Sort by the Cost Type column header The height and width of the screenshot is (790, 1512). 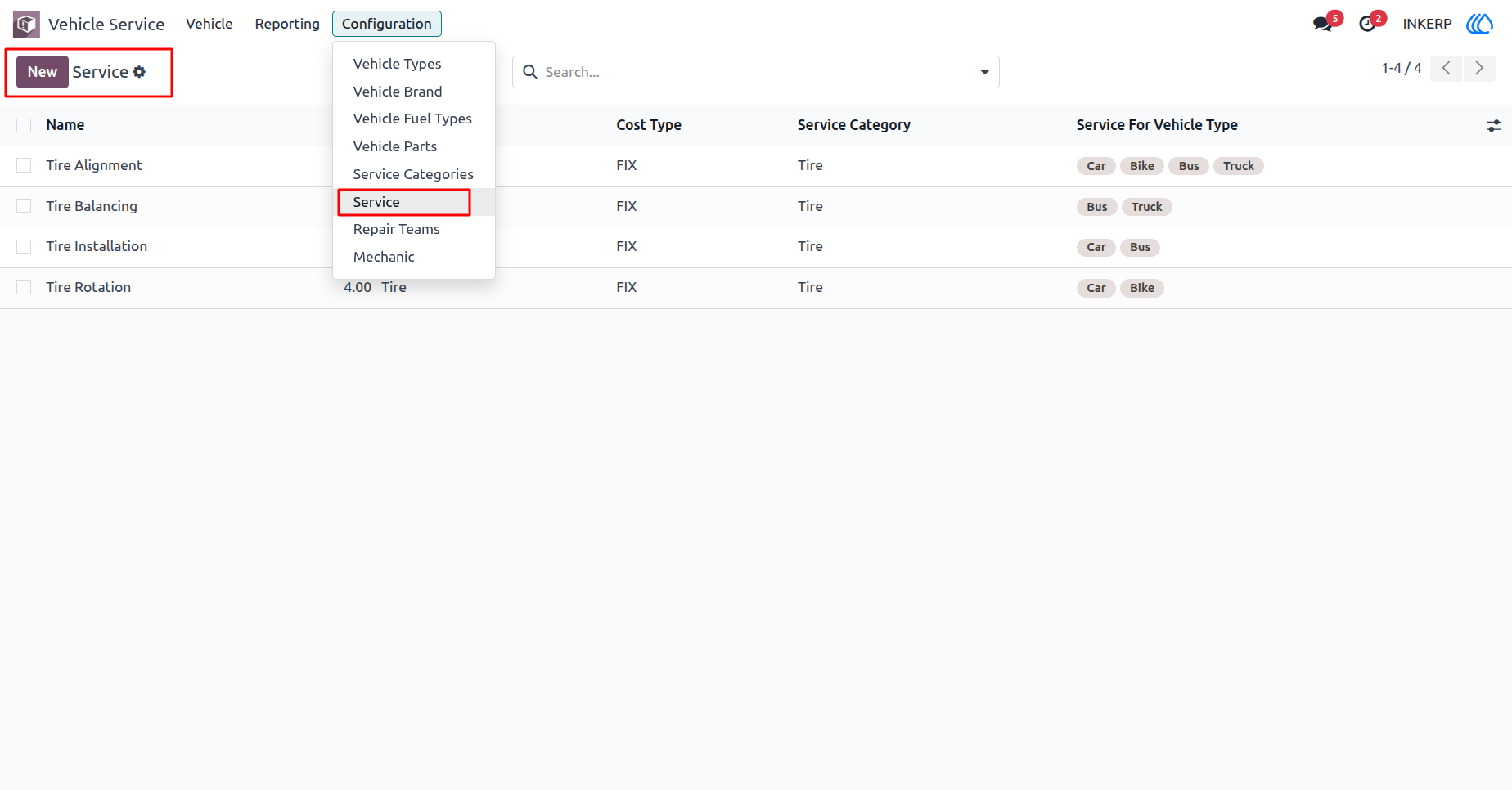pos(649,125)
